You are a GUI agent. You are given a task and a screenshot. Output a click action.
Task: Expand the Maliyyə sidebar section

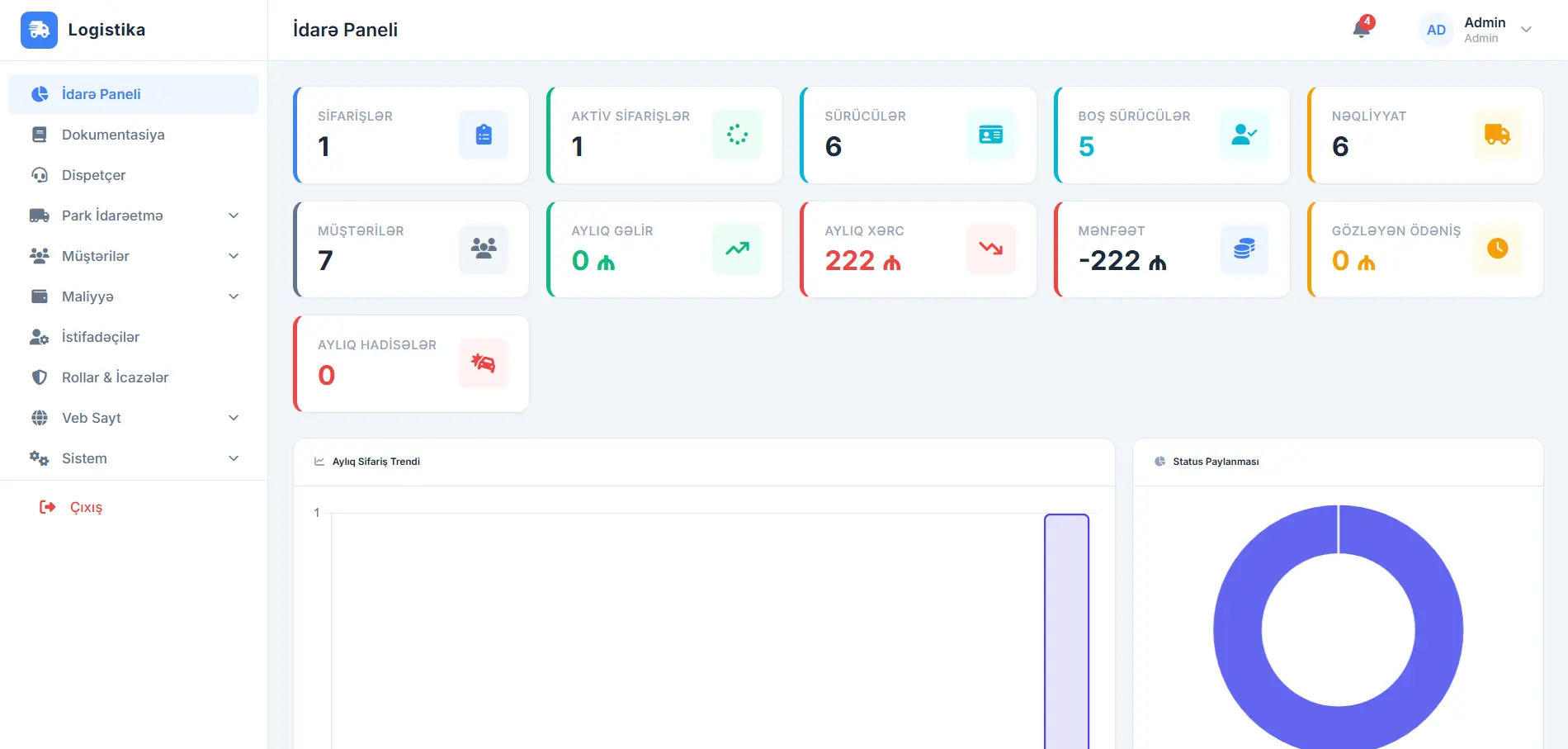click(x=234, y=296)
